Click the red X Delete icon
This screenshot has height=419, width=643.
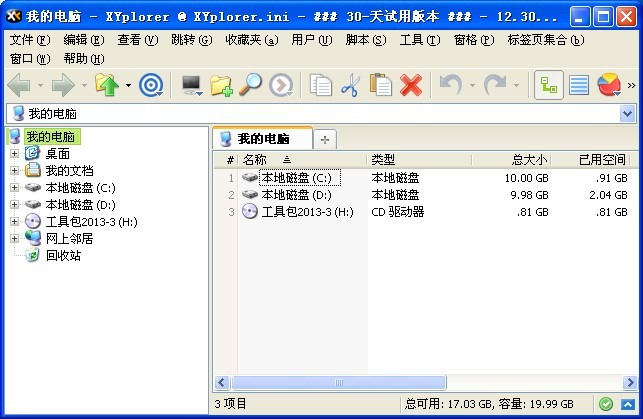click(411, 85)
